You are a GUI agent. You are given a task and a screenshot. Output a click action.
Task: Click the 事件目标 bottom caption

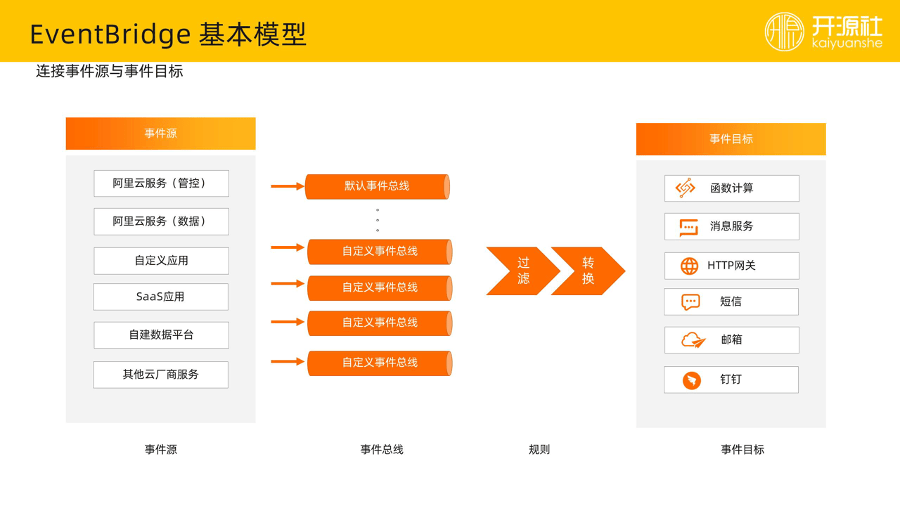coord(743,450)
